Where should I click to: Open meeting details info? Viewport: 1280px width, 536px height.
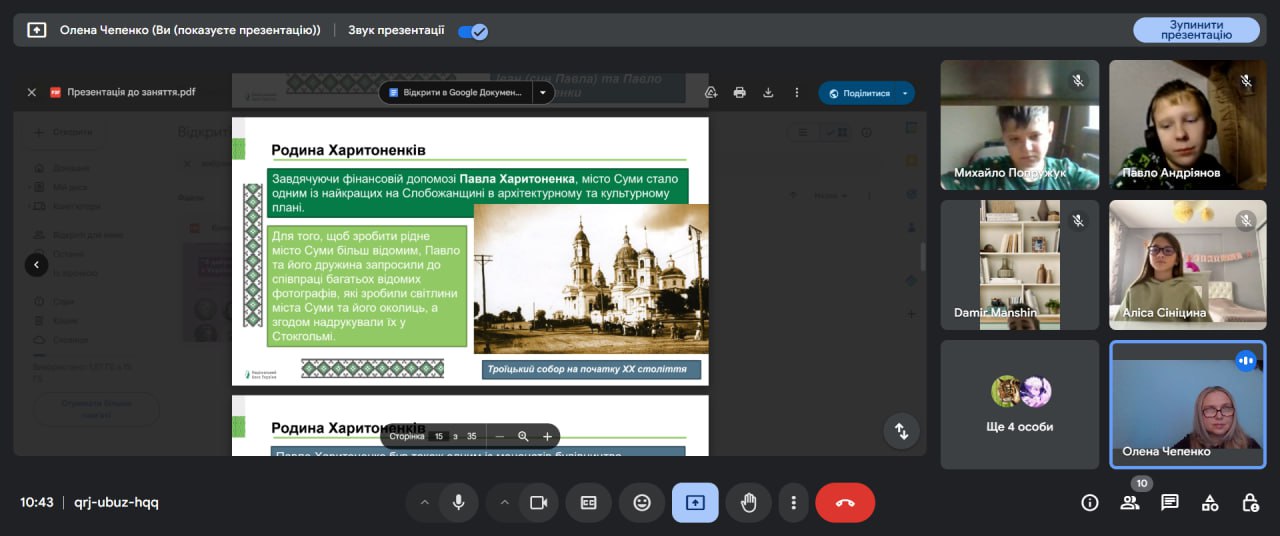pyautogui.click(x=1090, y=503)
